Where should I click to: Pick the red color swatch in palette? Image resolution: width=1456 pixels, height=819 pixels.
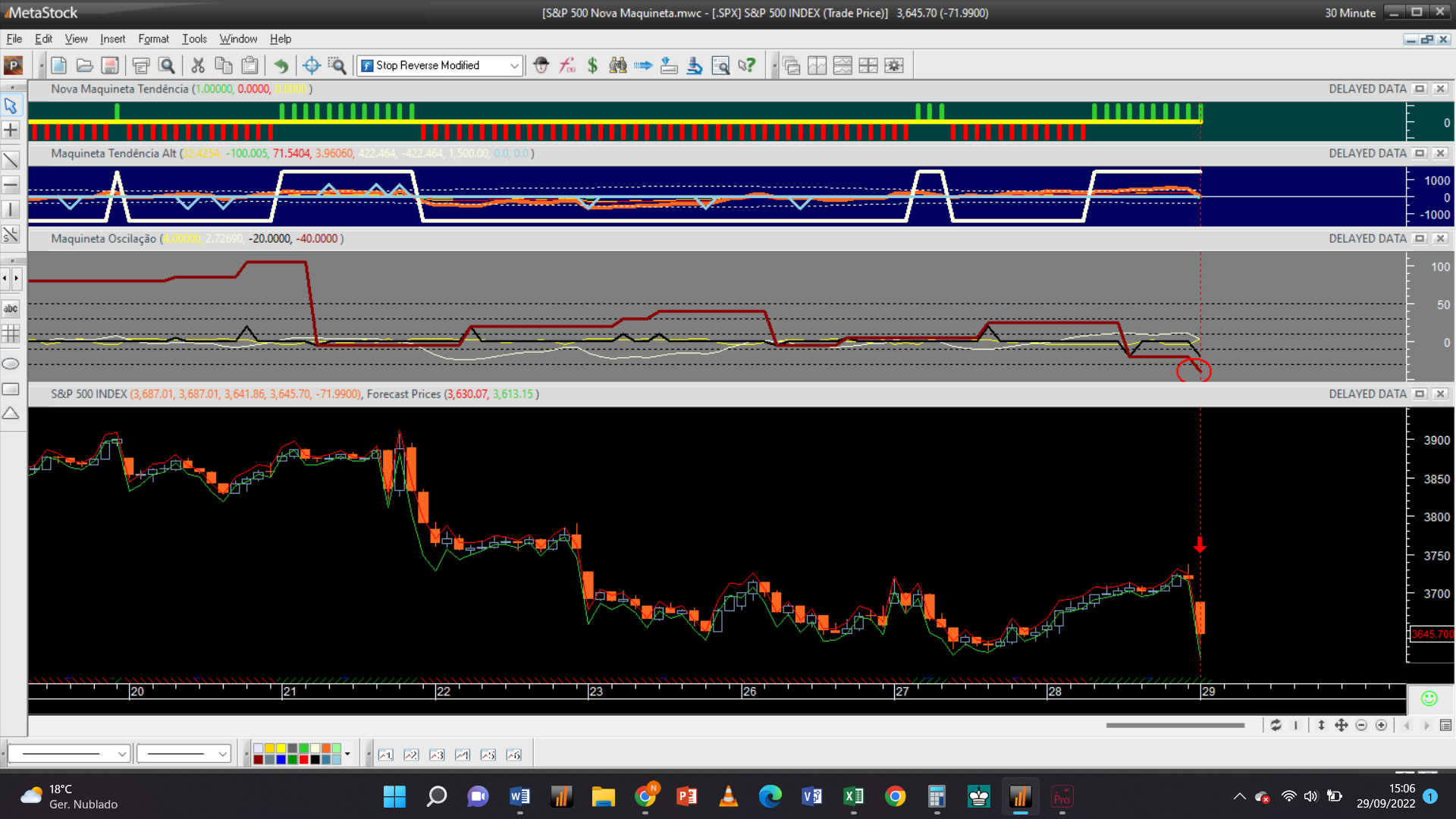(x=303, y=759)
